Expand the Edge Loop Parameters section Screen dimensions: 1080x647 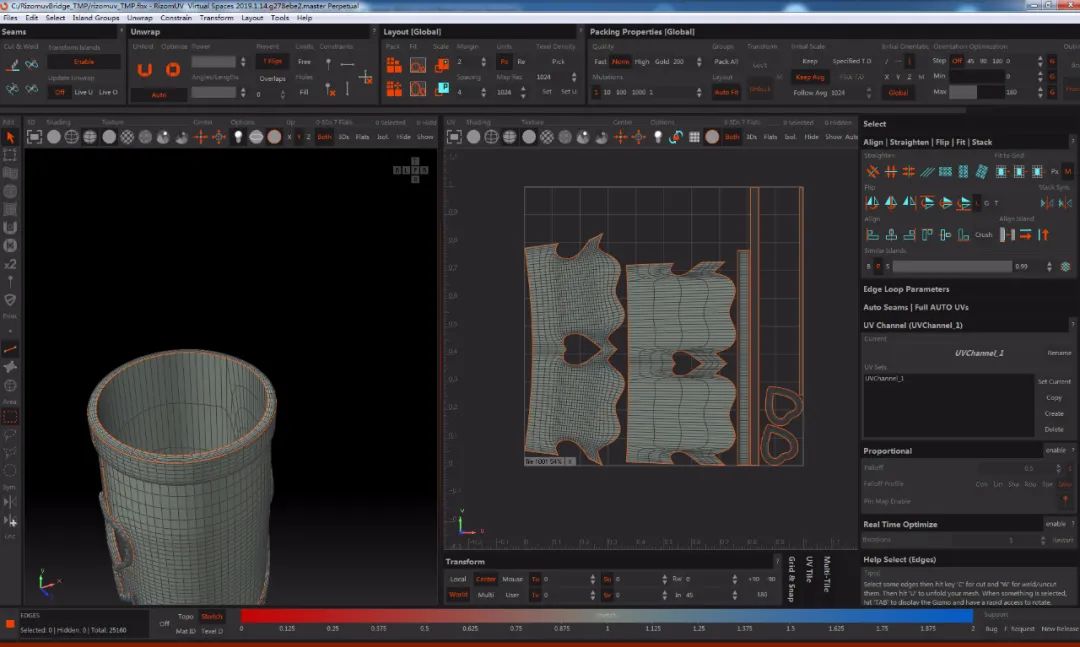906,289
